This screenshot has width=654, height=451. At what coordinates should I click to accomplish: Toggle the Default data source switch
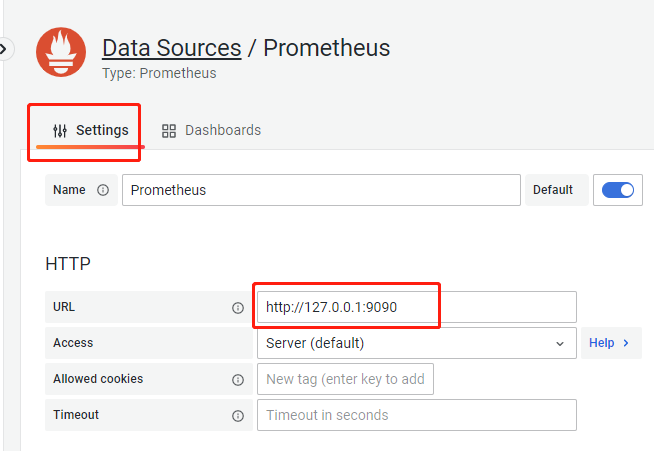pos(618,190)
